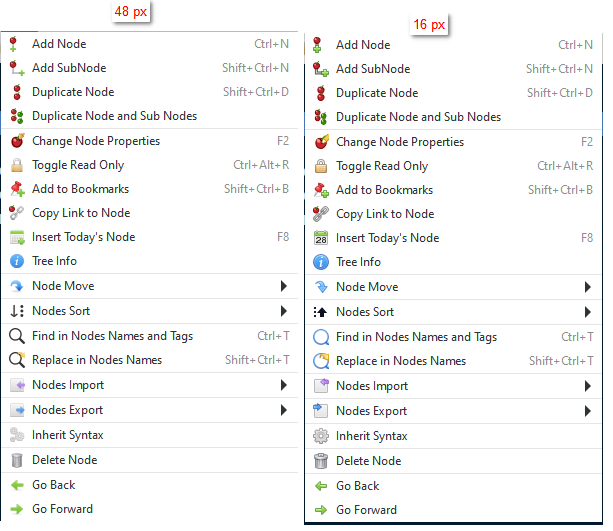
Task: Click the Delete Node trash icon, right menu
Action: [321, 461]
